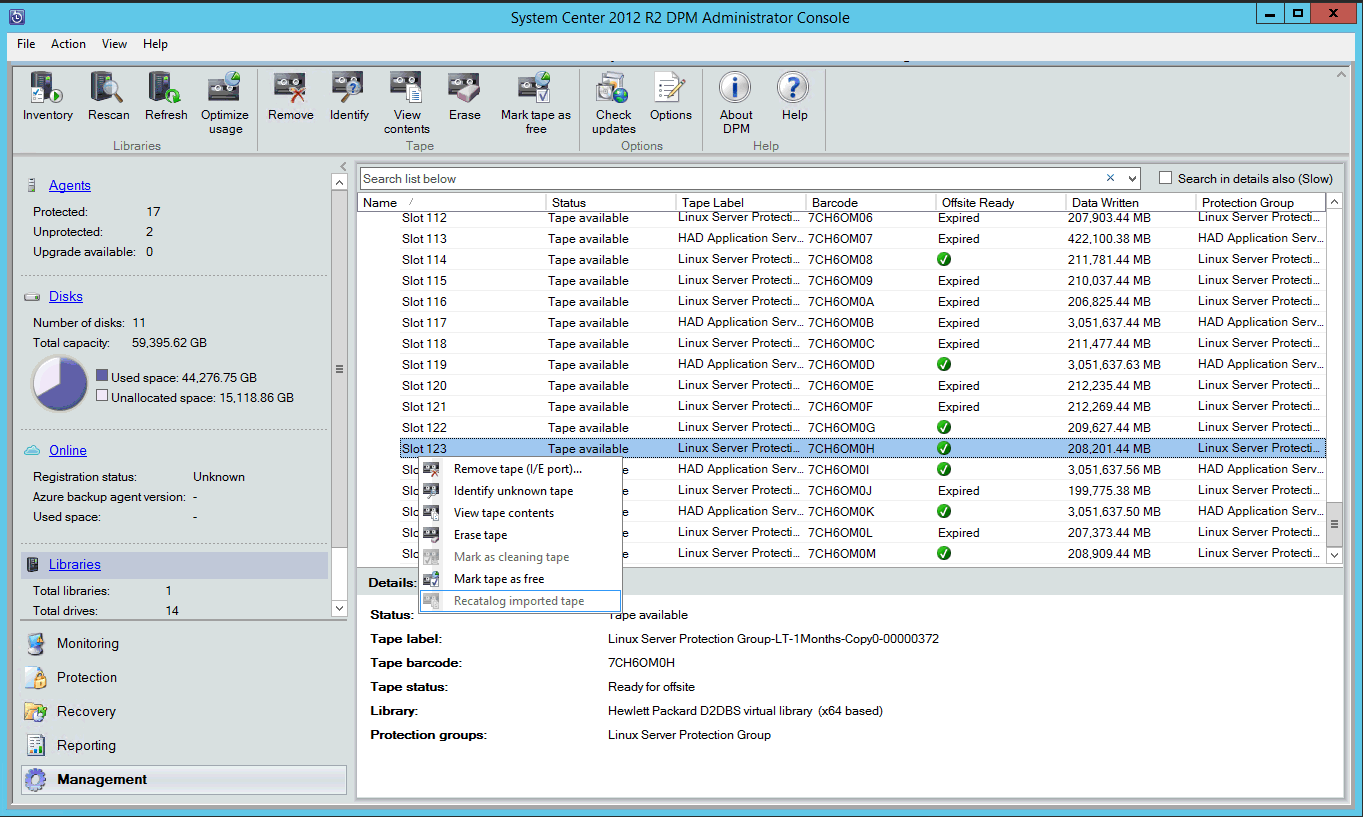Sort by the Protection Group column header

click(x=1261, y=202)
